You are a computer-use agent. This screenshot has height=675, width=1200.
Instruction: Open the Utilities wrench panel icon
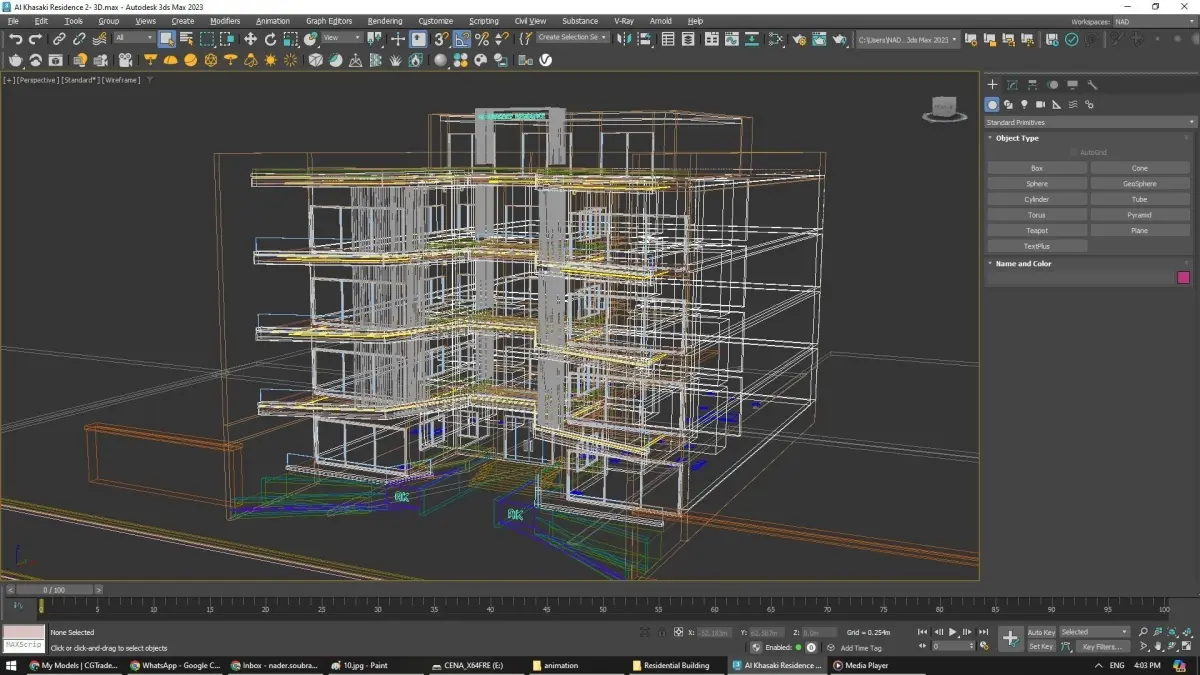pos(1092,85)
